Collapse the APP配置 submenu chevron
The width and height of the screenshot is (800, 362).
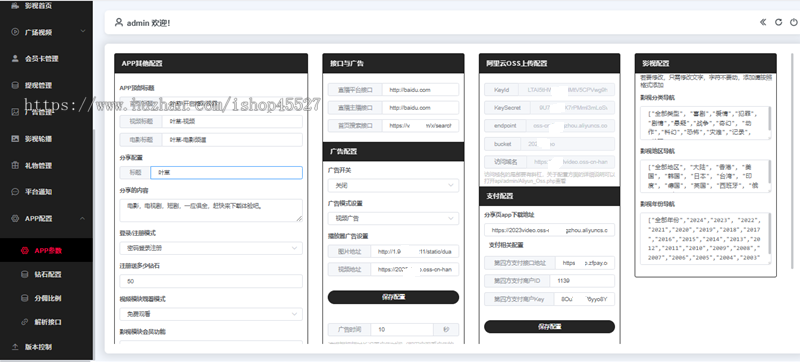coord(83,218)
